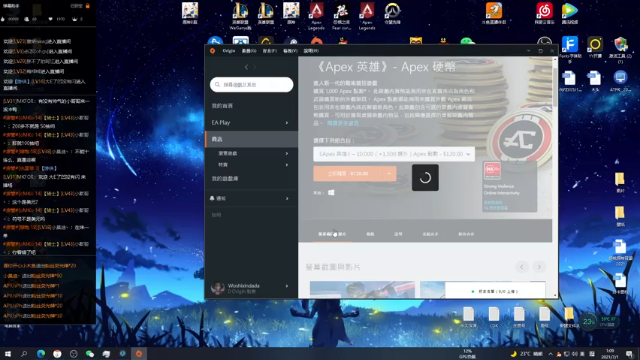This screenshot has height=360, width=640.
Task: Open the first Apex Legends desktop shortcut
Action: 316,16
